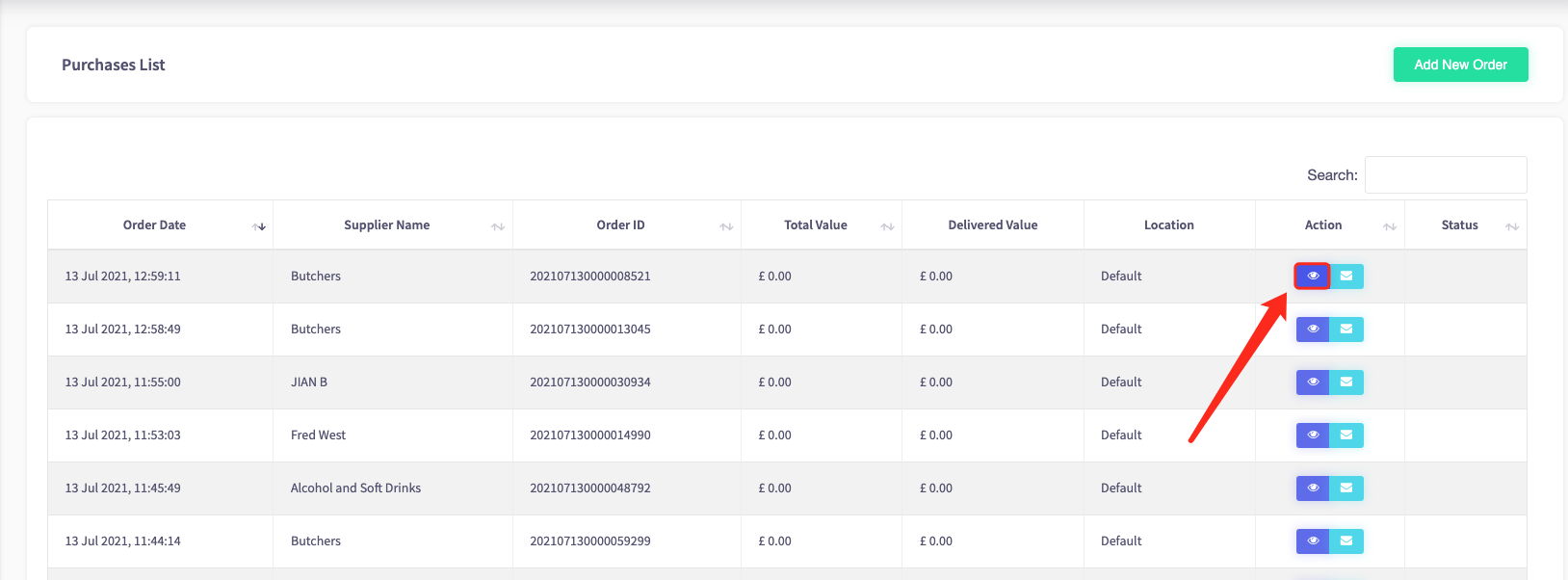Viewport: 1568px width, 580px height.
Task: View Fred West order eye icon
Action: [1312, 435]
